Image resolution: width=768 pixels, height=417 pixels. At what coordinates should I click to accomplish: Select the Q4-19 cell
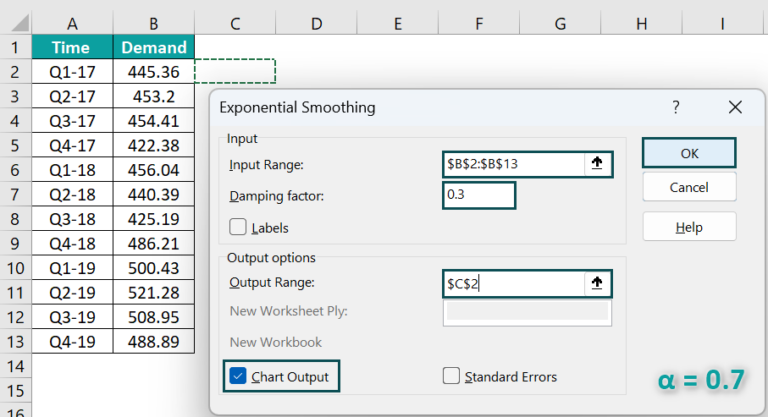pyautogui.click(x=72, y=341)
